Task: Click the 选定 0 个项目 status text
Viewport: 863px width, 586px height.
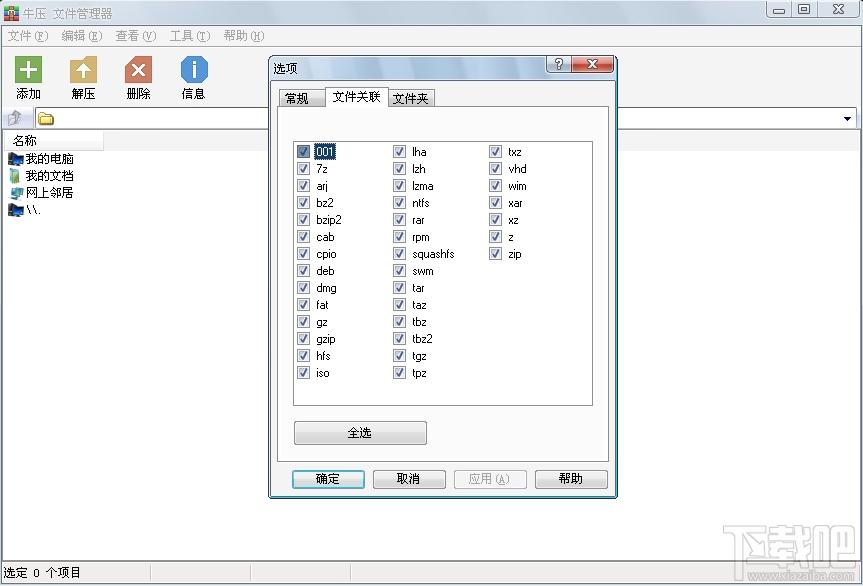Action: click(x=42, y=573)
